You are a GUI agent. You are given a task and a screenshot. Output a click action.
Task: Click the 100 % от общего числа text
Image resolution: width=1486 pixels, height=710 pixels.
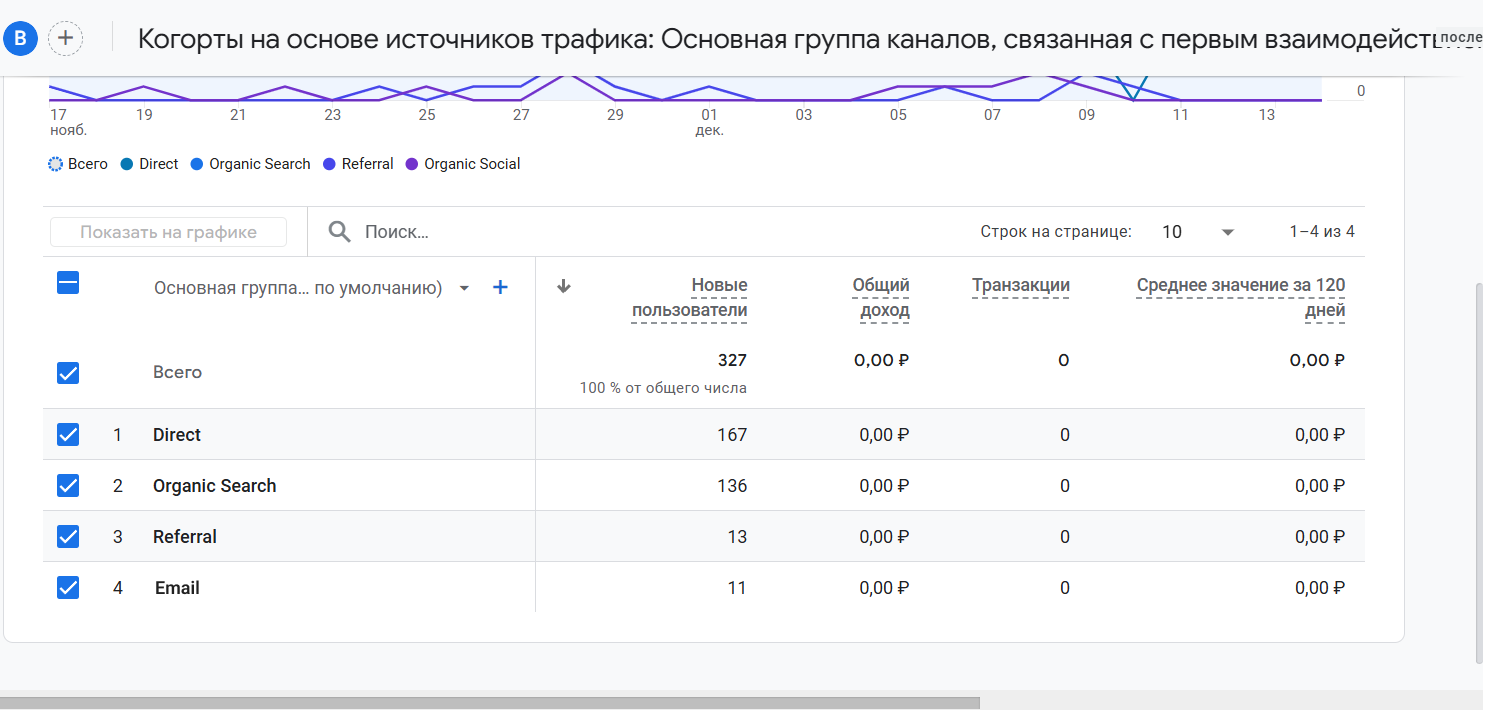pos(663,388)
